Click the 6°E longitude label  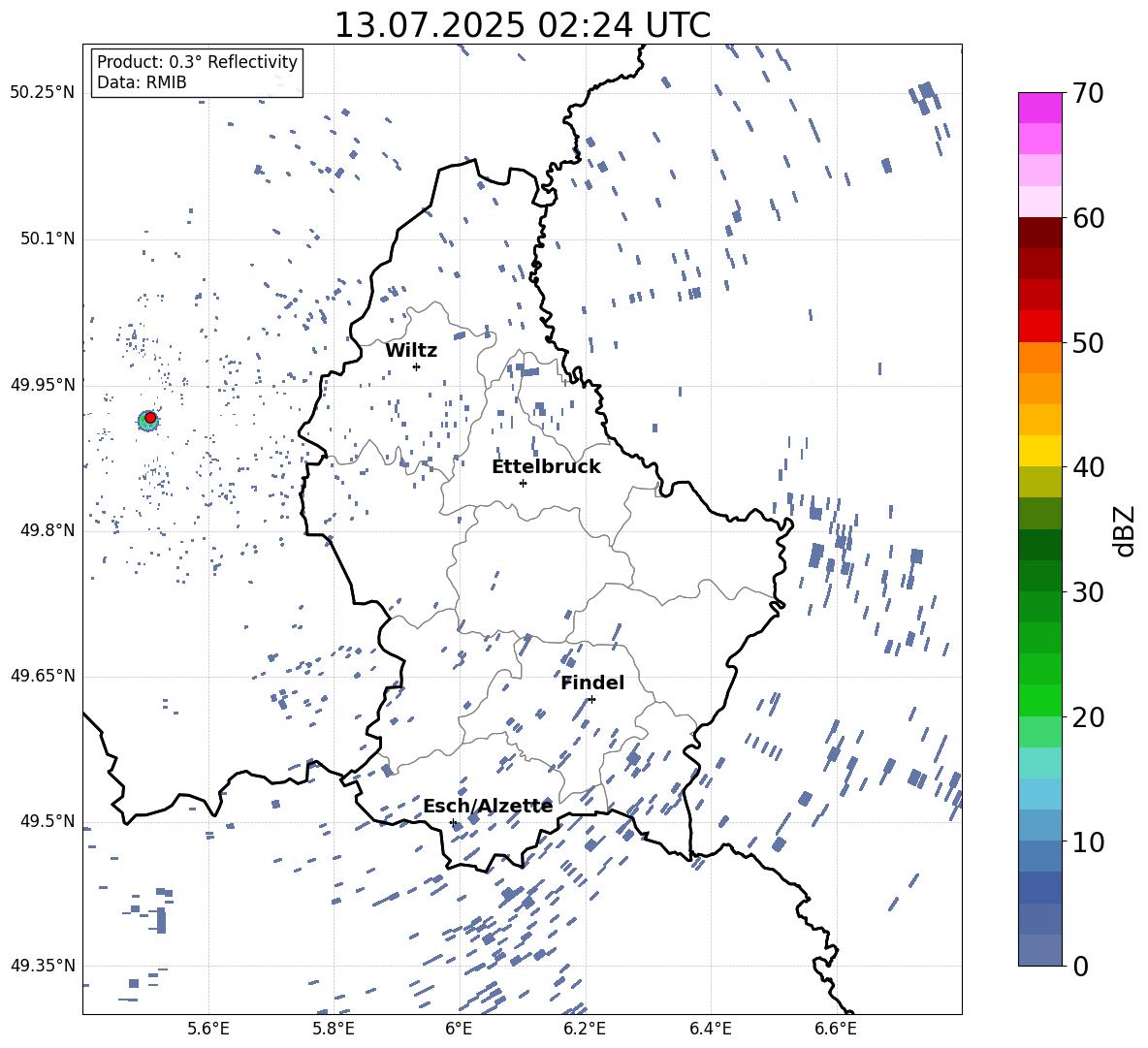click(459, 1029)
